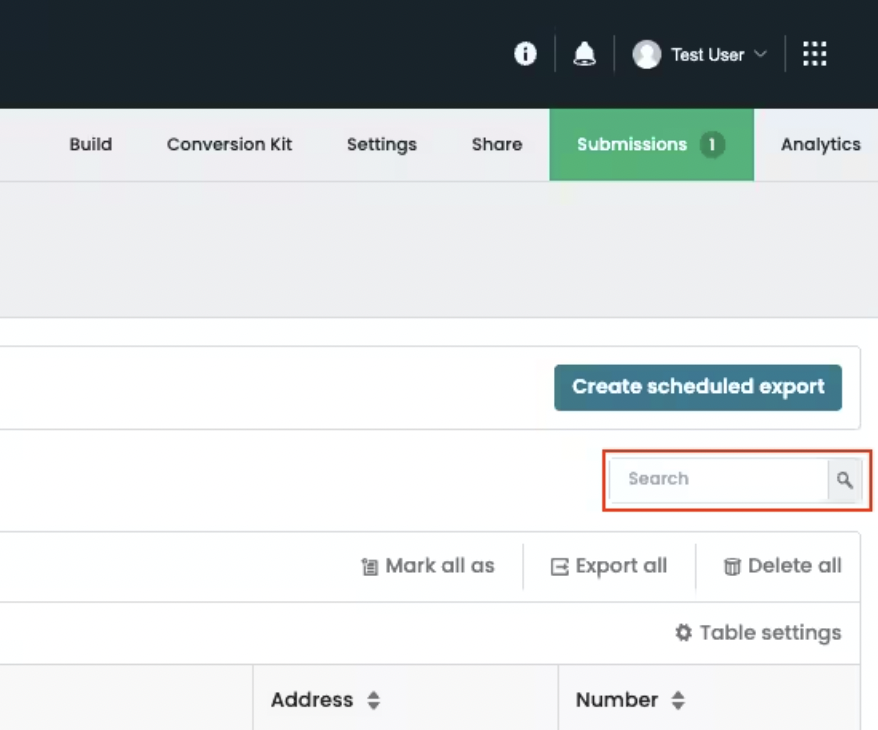Switch to the Build tab

click(x=90, y=144)
